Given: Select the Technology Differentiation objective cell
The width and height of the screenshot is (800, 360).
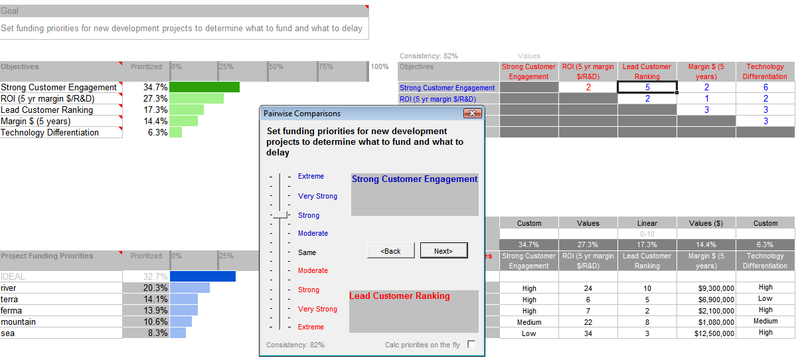Looking at the screenshot, I should (x=61, y=132).
